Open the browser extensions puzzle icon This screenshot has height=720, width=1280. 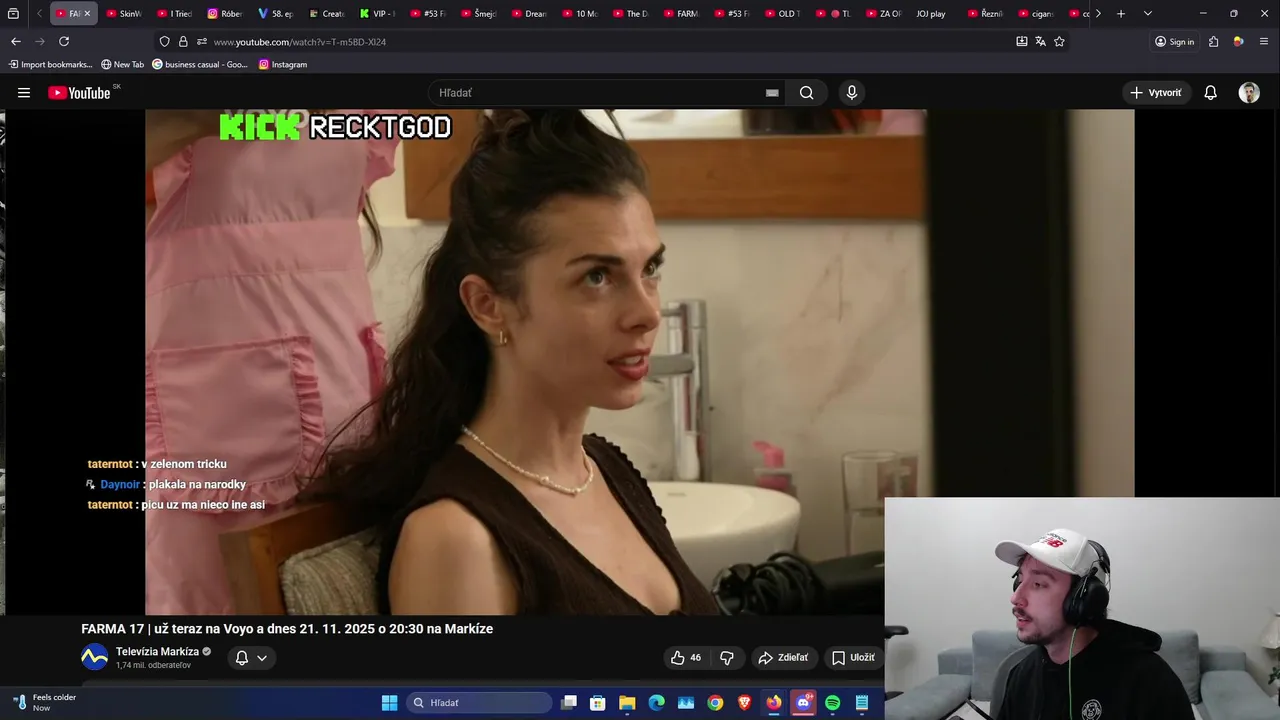pos(1213,41)
